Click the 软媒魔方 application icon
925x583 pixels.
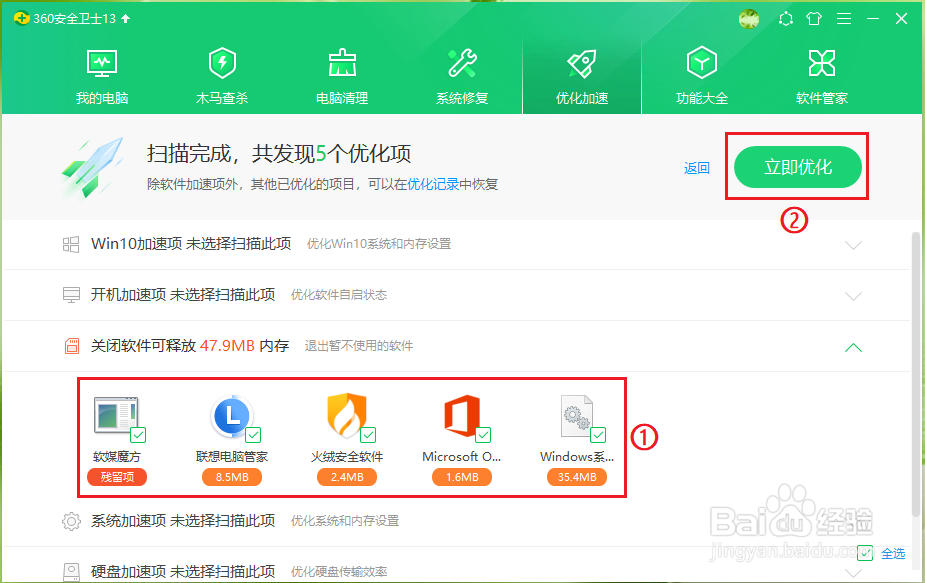(x=116, y=415)
